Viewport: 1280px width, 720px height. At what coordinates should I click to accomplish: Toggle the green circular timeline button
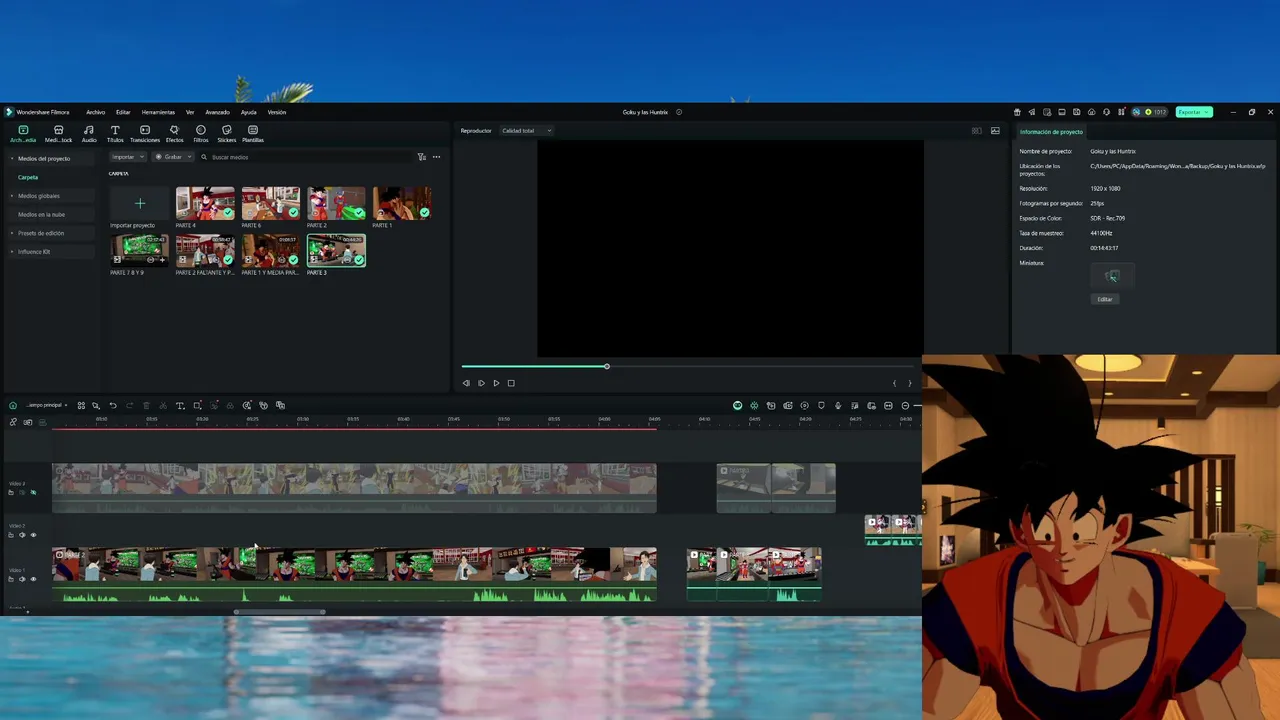(x=738, y=405)
